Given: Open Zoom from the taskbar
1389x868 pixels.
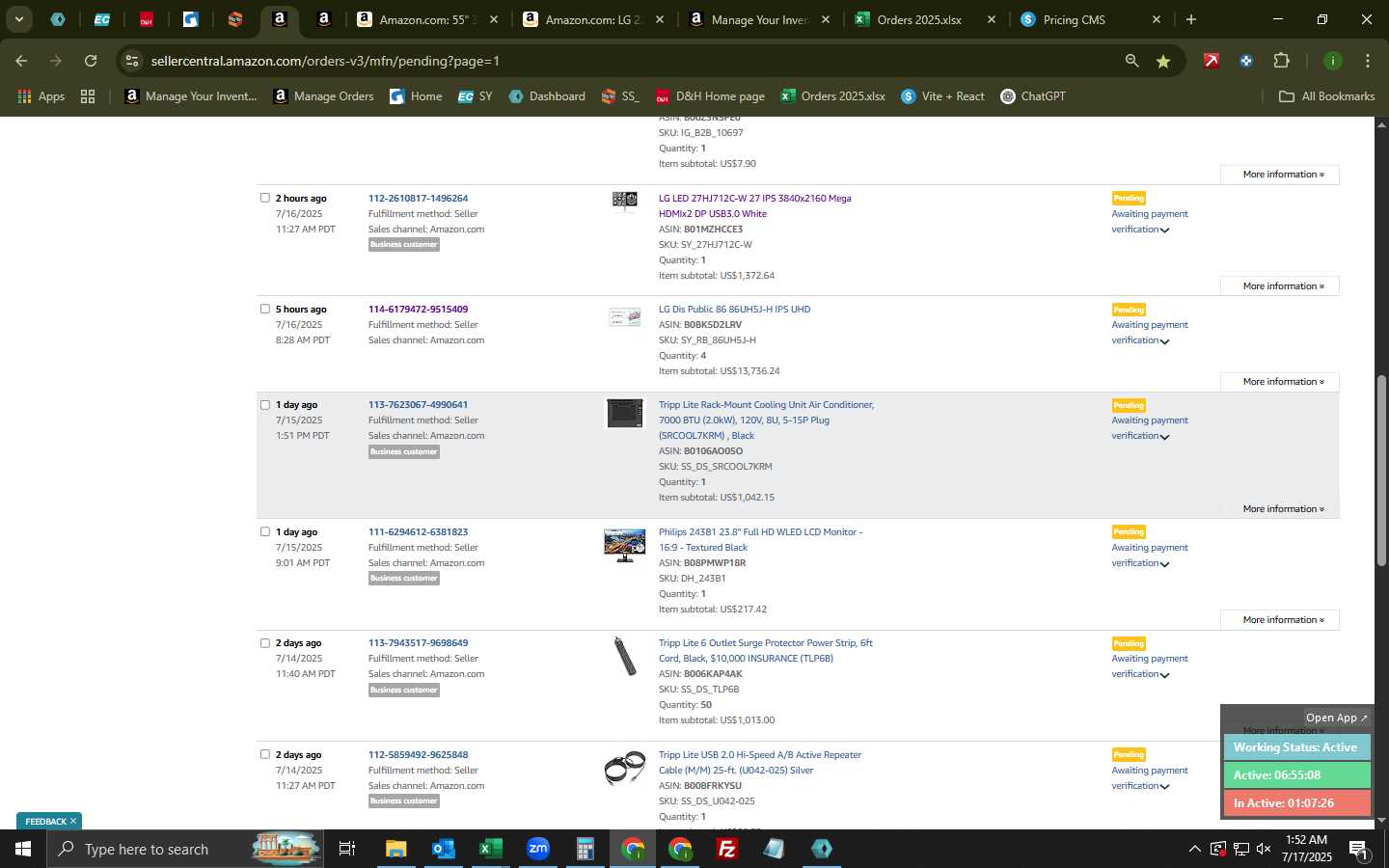Looking at the screenshot, I should (x=537, y=849).
